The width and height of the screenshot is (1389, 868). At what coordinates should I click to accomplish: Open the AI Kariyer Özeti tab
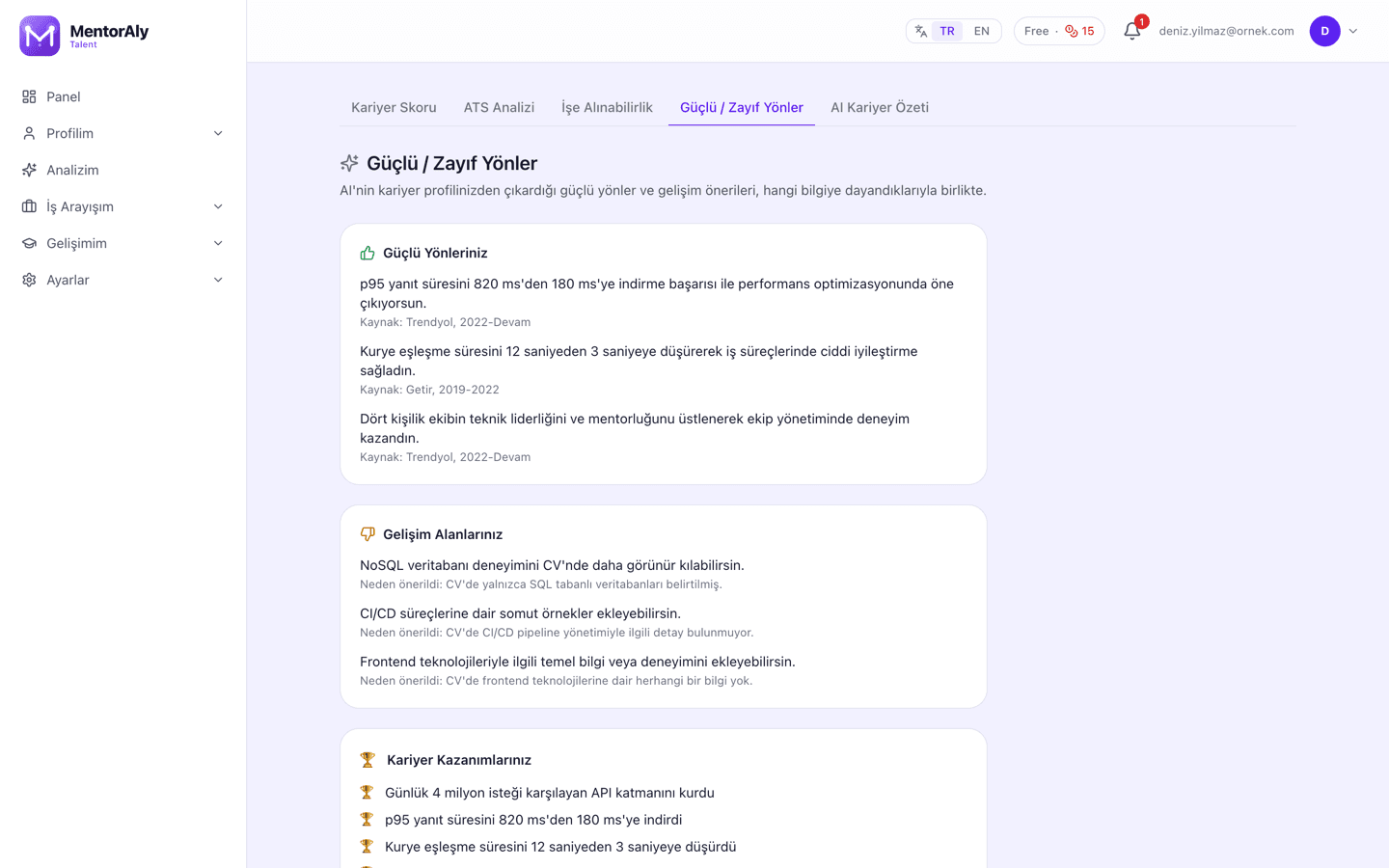point(880,107)
